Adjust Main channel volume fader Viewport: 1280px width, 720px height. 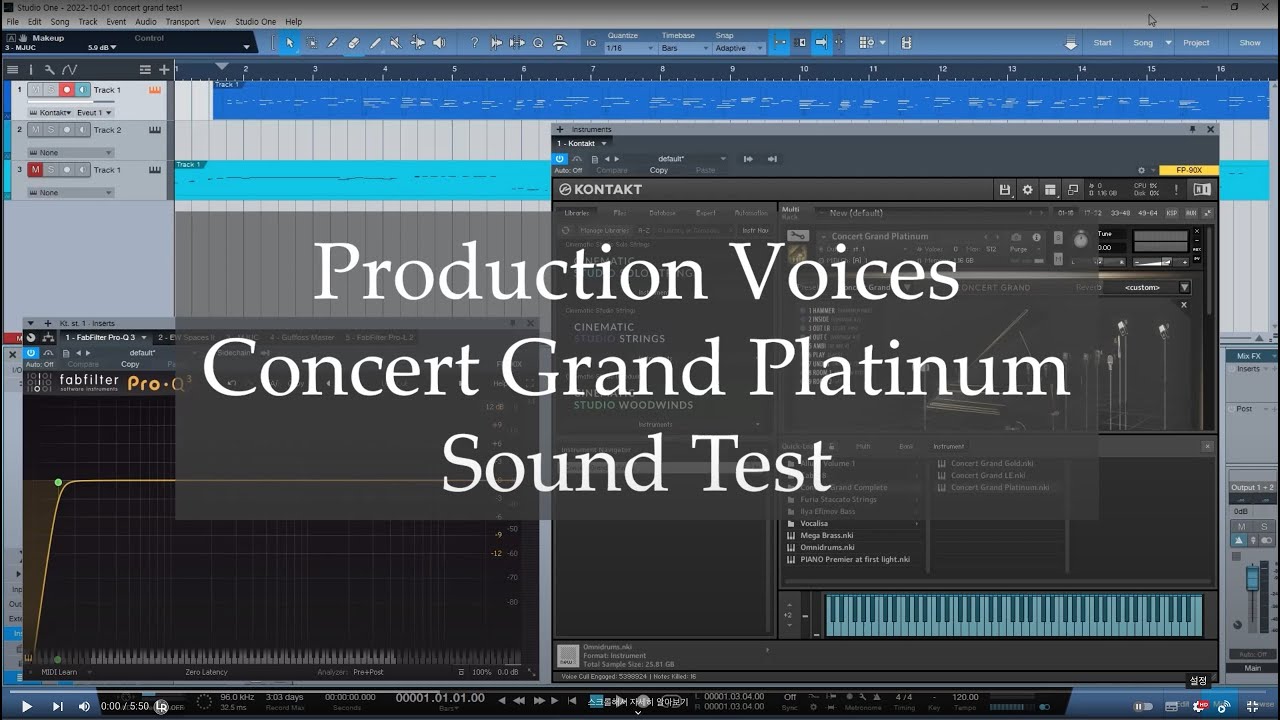pos(1251,580)
